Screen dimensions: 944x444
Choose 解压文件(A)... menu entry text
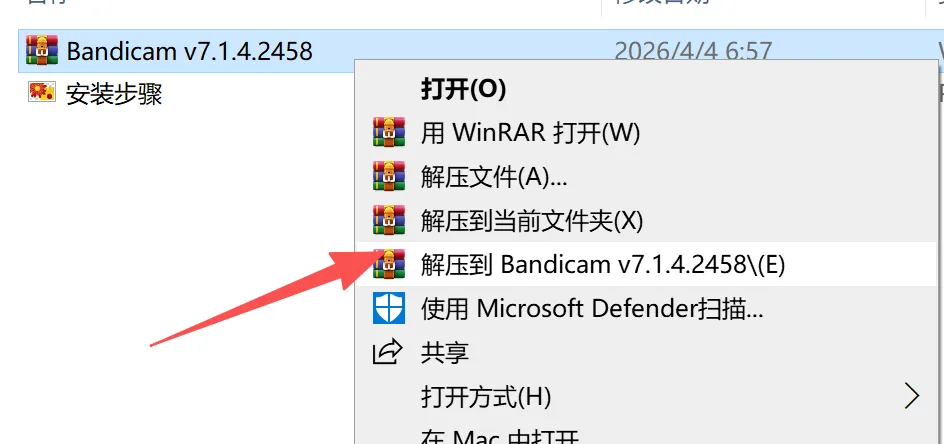[x=494, y=177]
